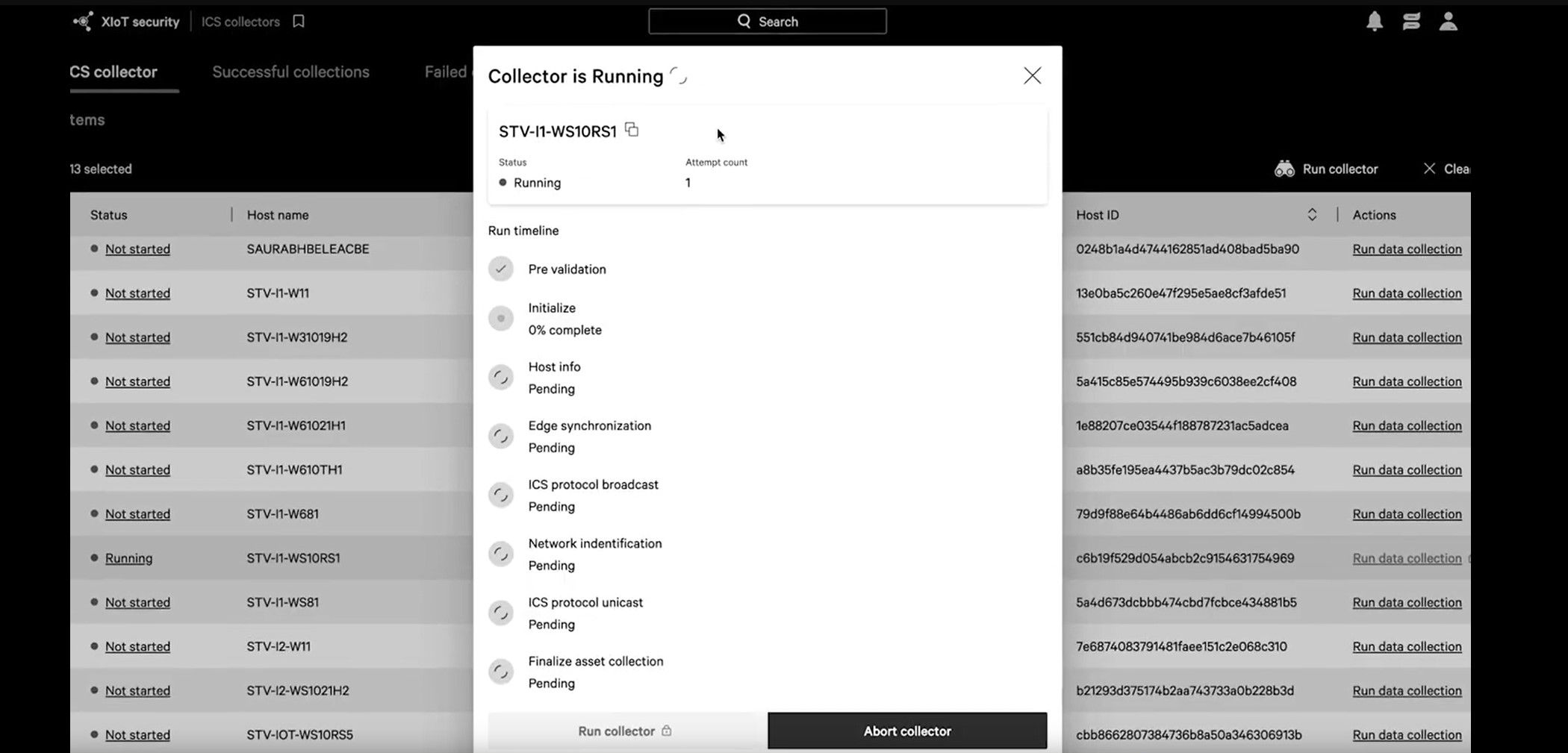The height and width of the screenshot is (753, 1568).
Task: Bookmark the ICS collectors page
Action: [x=299, y=21]
